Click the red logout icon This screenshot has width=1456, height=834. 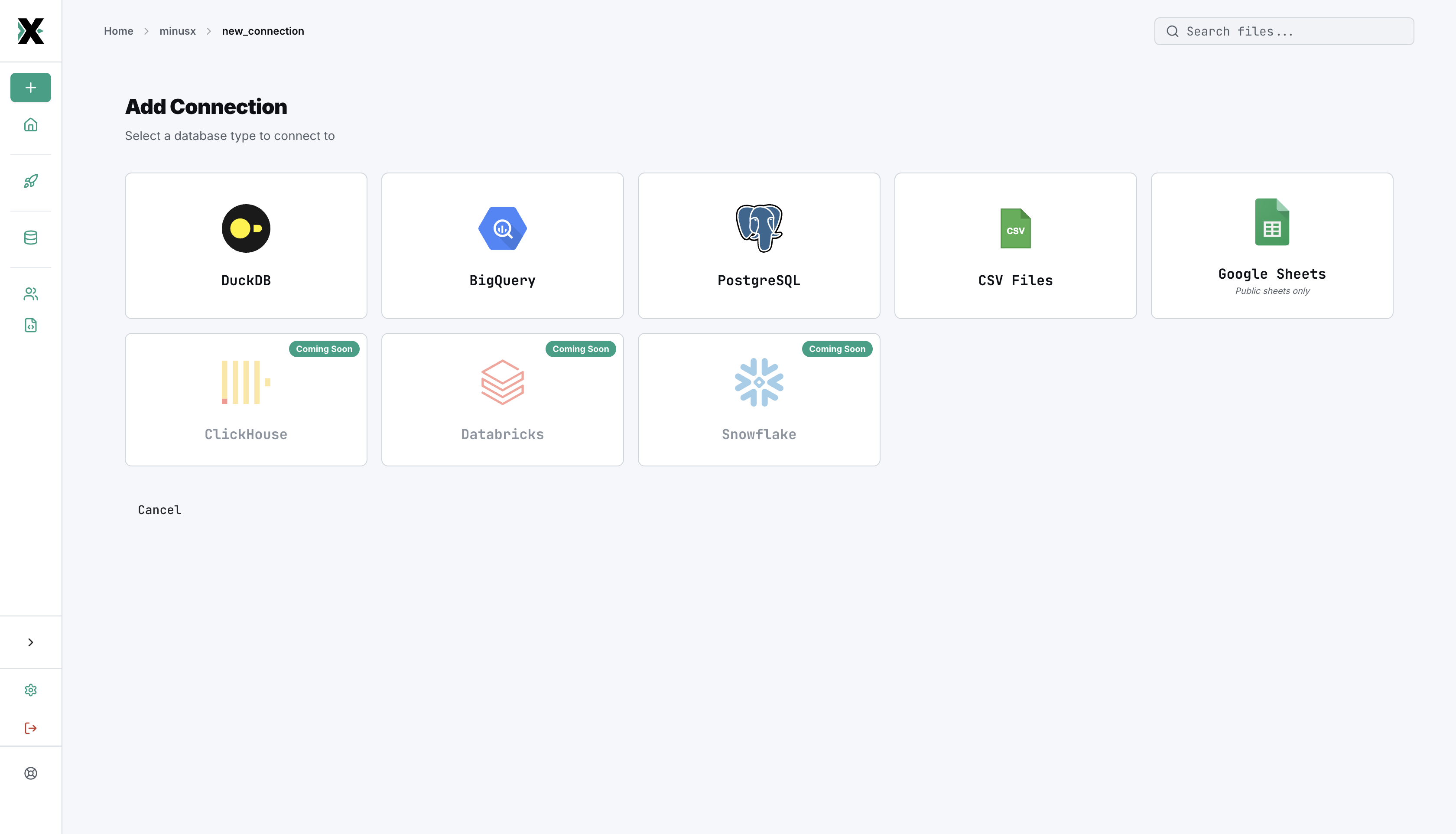31,729
